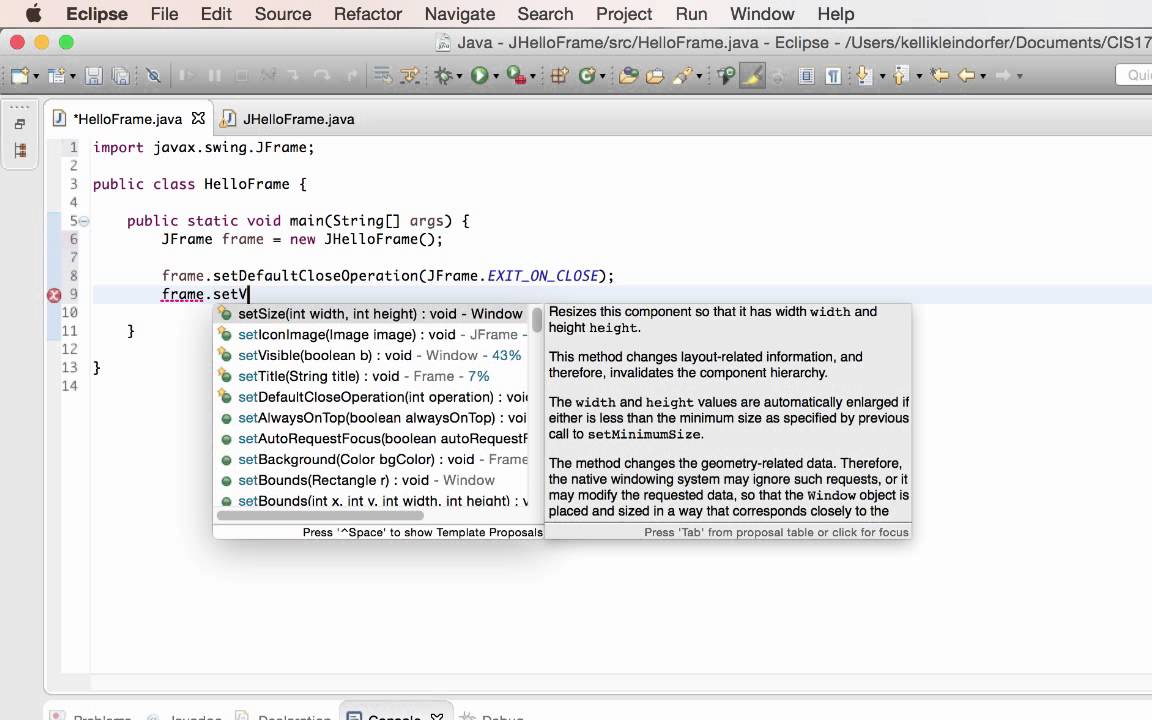Image resolution: width=1152 pixels, height=720 pixels.
Task: Click the proposal list vertical scrollbar thumb
Action: tap(537, 320)
